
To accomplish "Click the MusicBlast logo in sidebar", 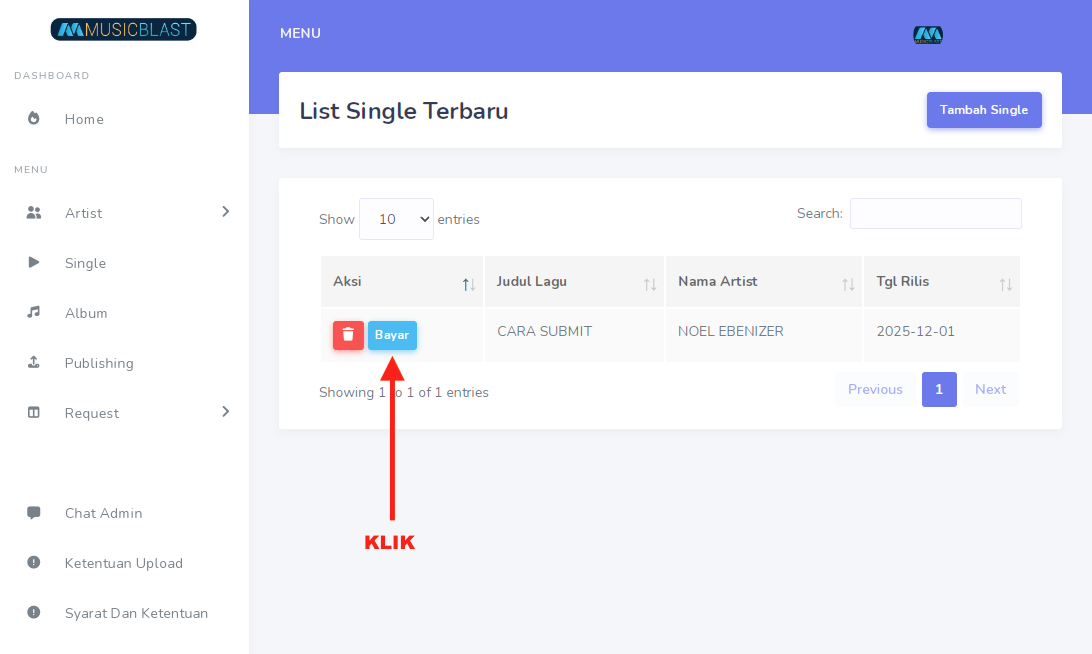I will 124,30.
